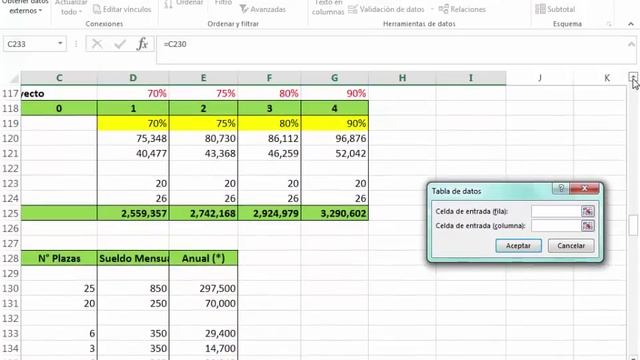
Task: Close the Tabla de datos dialog
Action: 584,188
